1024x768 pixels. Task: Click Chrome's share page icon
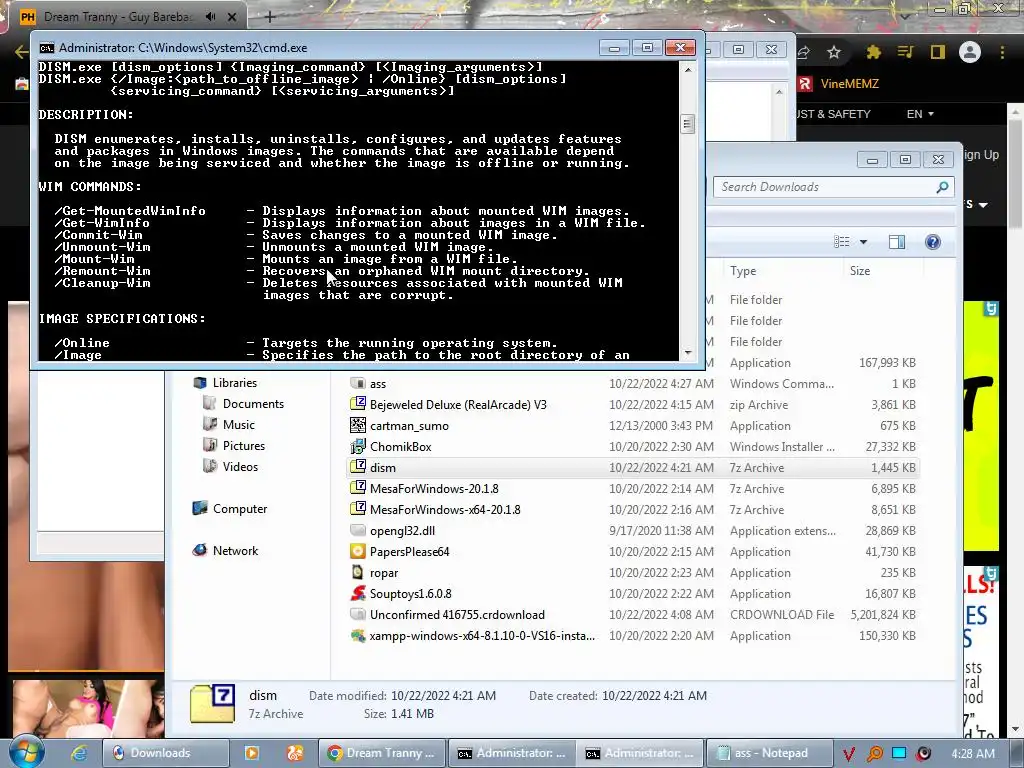[x=804, y=52]
